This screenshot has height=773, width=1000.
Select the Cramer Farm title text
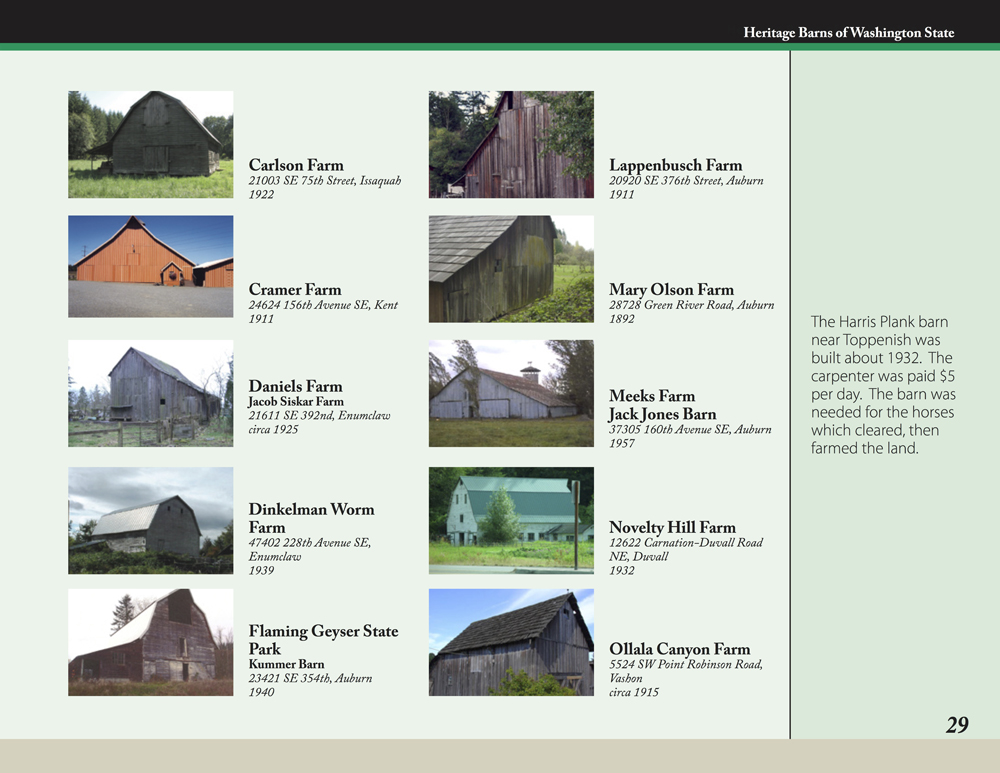pos(295,290)
